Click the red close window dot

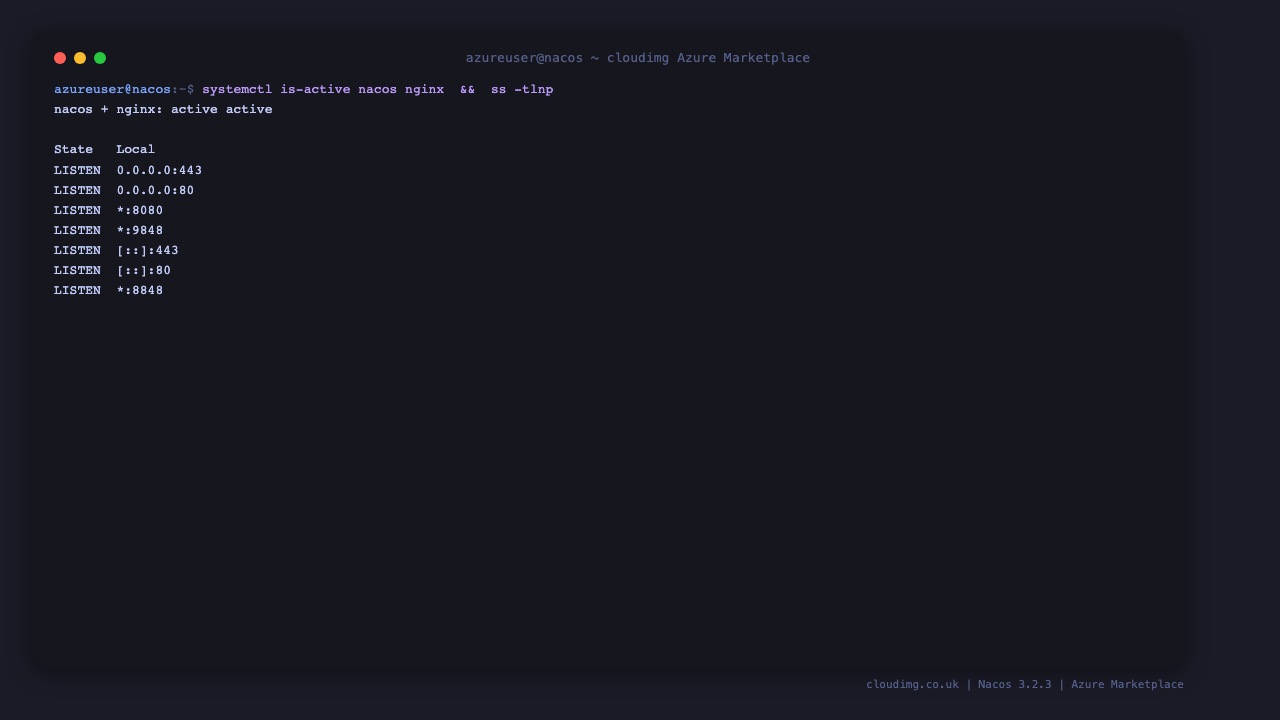(60, 58)
